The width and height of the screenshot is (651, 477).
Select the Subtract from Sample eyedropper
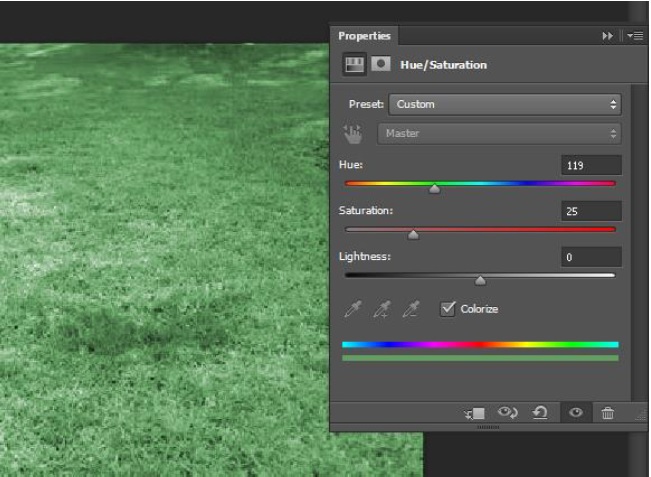(x=410, y=310)
